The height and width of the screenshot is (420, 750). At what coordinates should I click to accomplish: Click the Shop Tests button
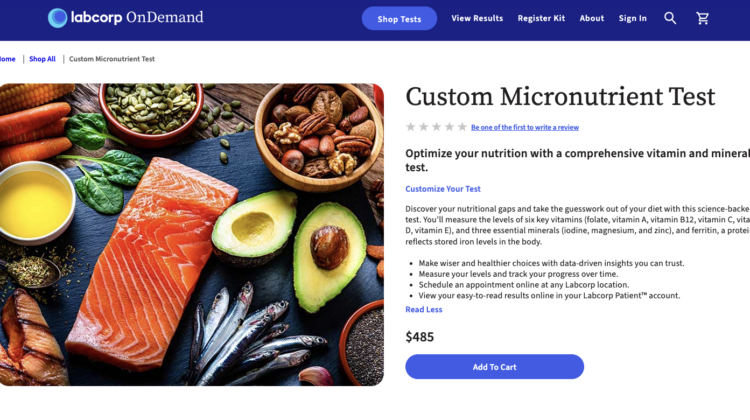[x=399, y=19]
